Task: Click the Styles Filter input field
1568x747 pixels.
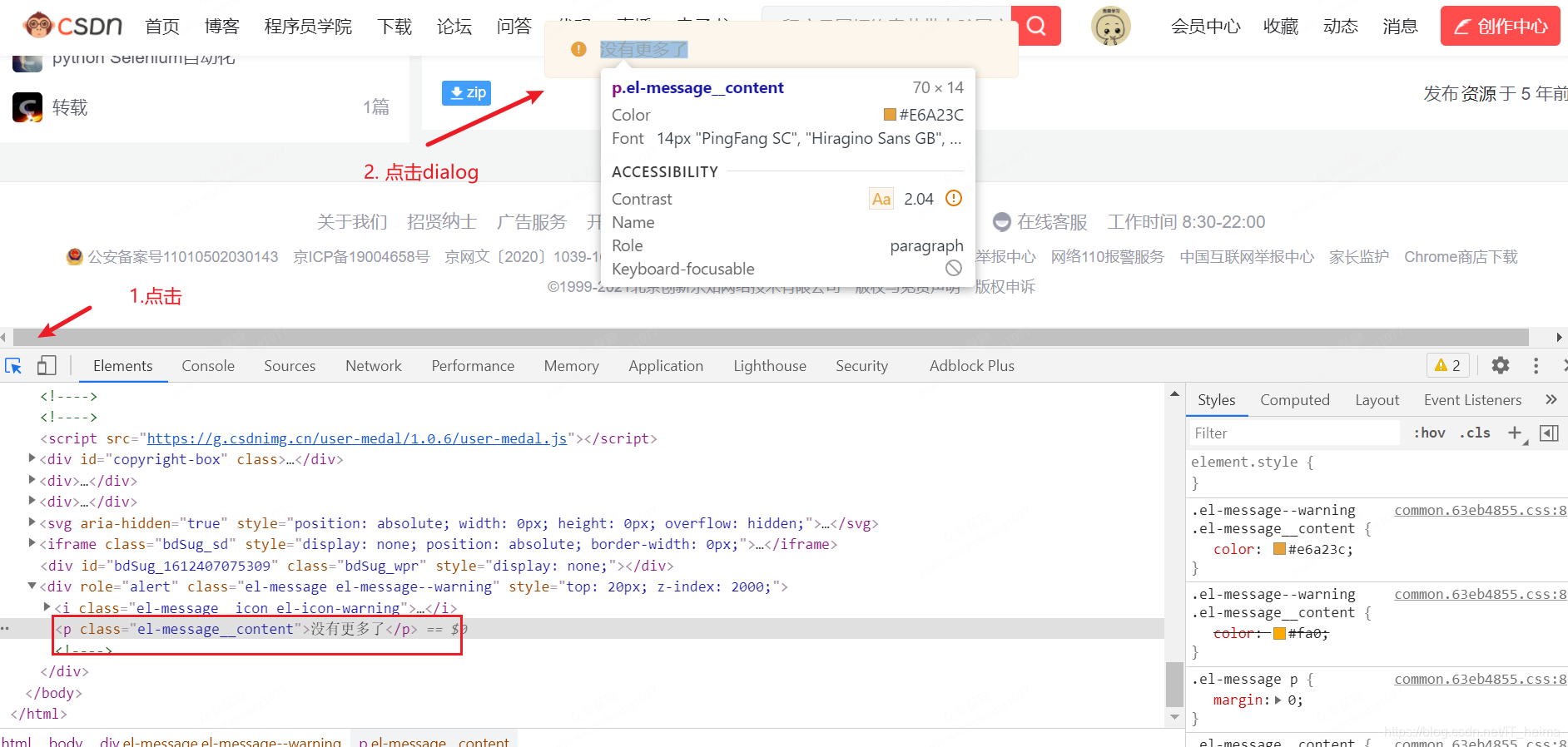Action: tap(1294, 433)
